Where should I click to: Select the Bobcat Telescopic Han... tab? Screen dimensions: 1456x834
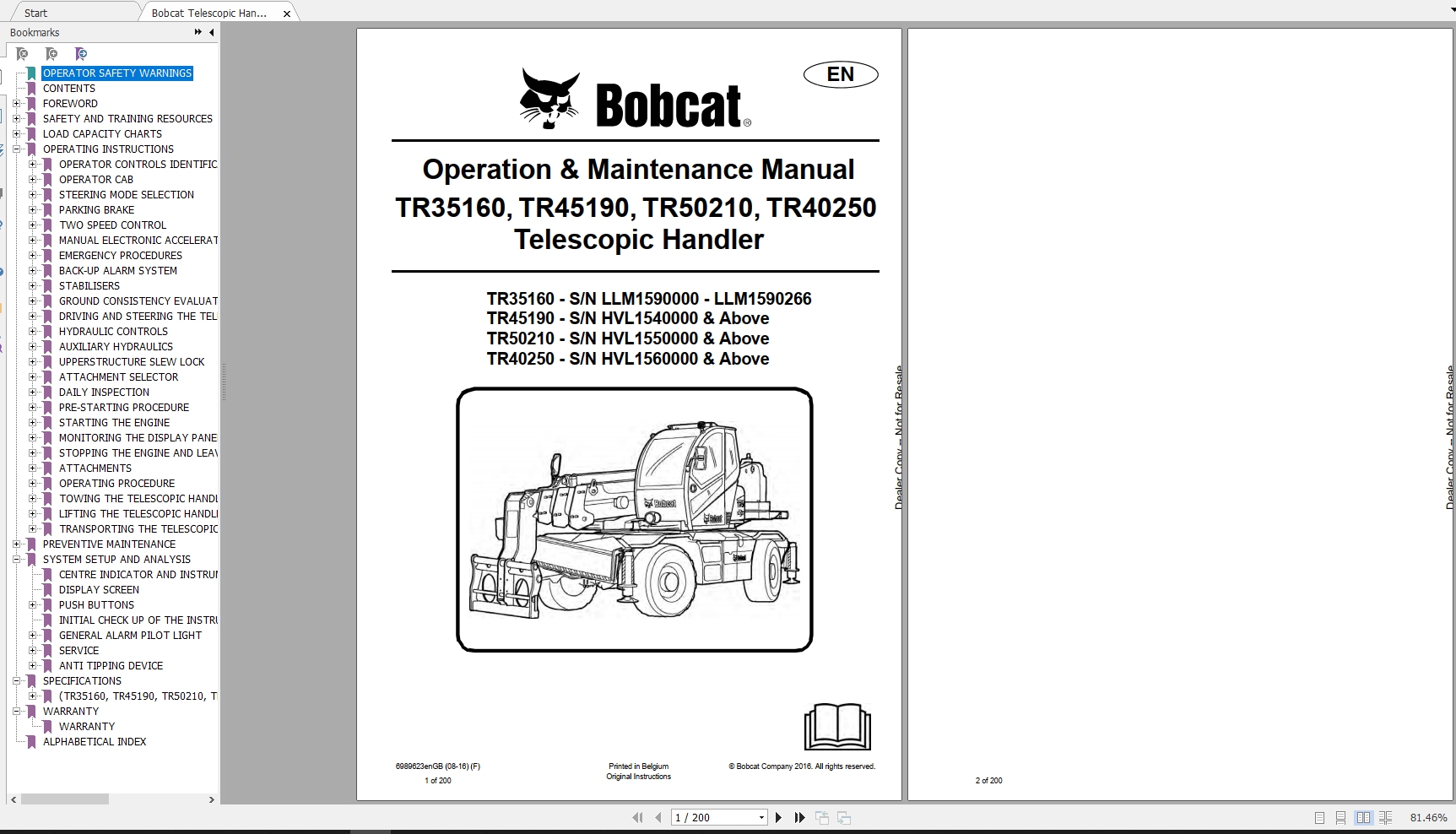click(x=209, y=13)
